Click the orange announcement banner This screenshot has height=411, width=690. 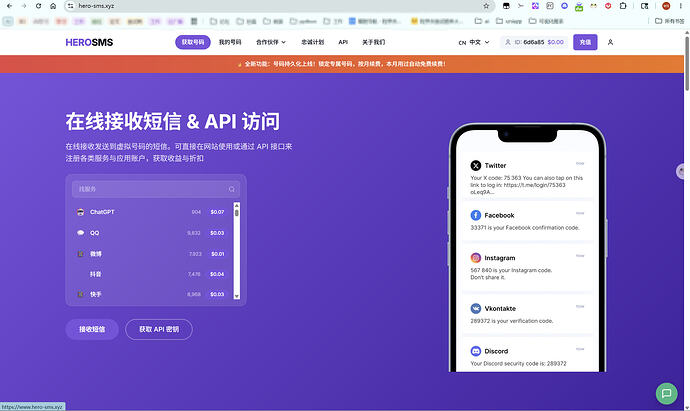[x=342, y=64]
